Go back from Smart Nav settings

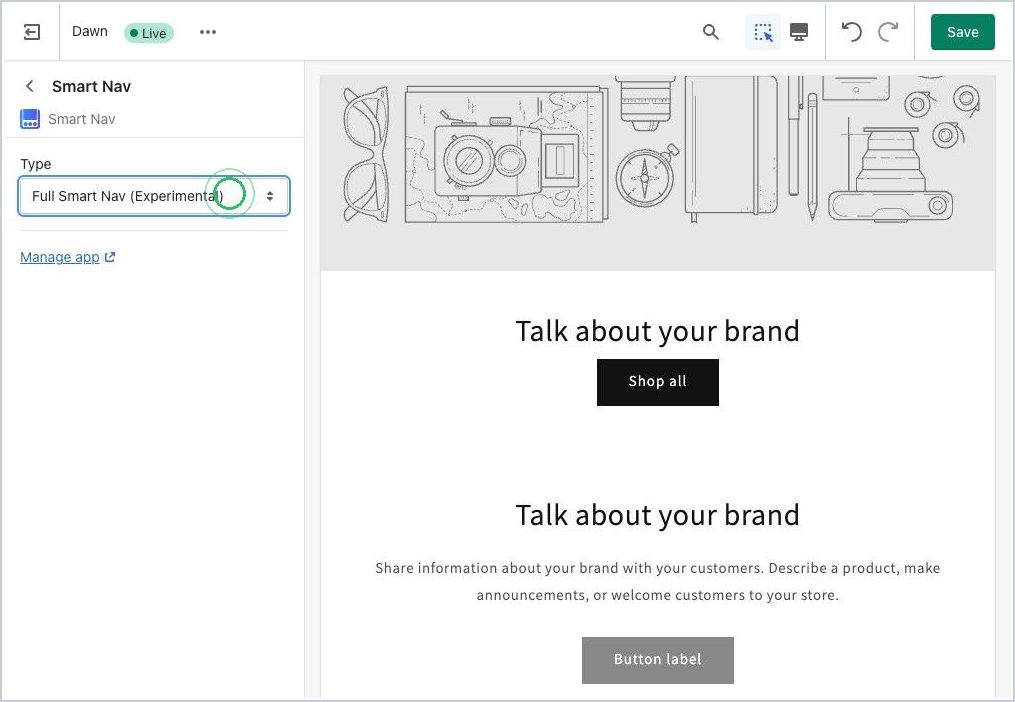coord(30,86)
